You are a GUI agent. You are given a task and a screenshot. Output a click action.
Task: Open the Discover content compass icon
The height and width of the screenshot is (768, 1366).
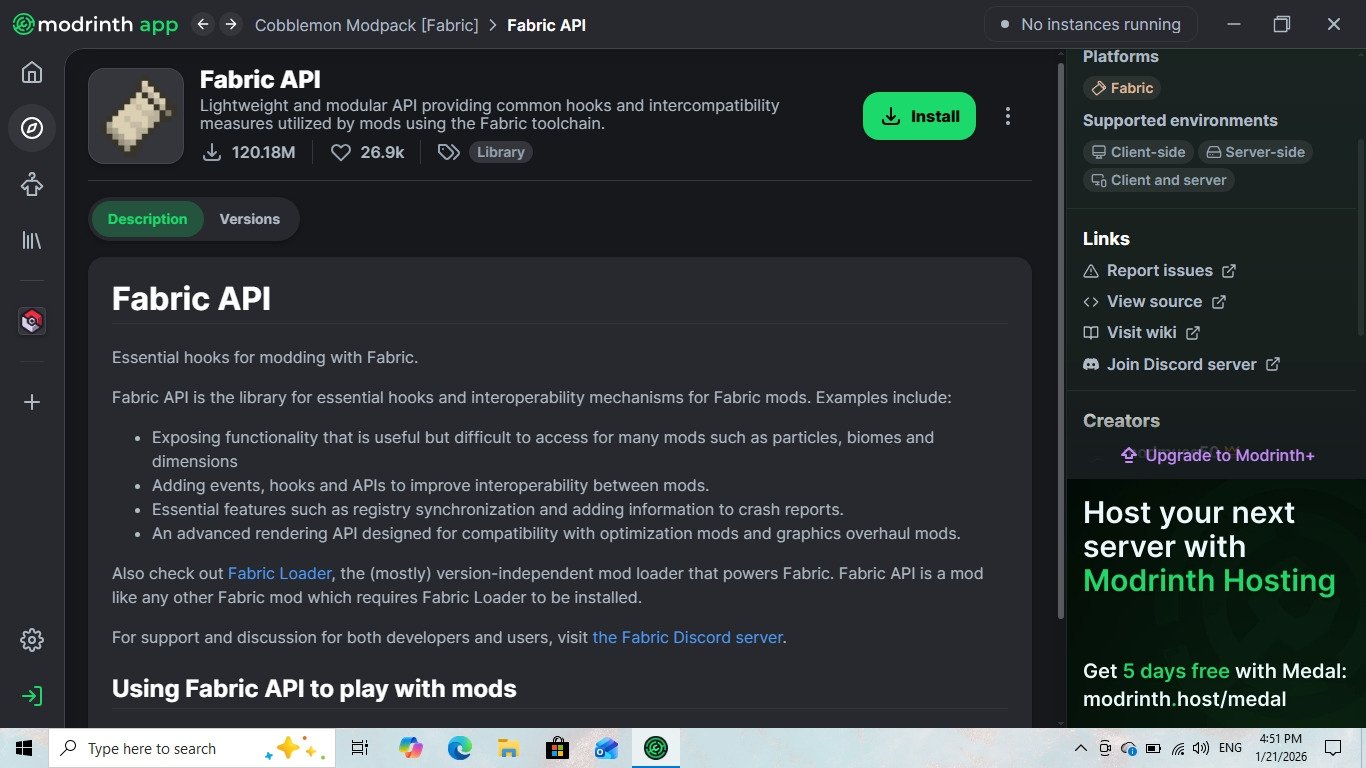(32, 128)
